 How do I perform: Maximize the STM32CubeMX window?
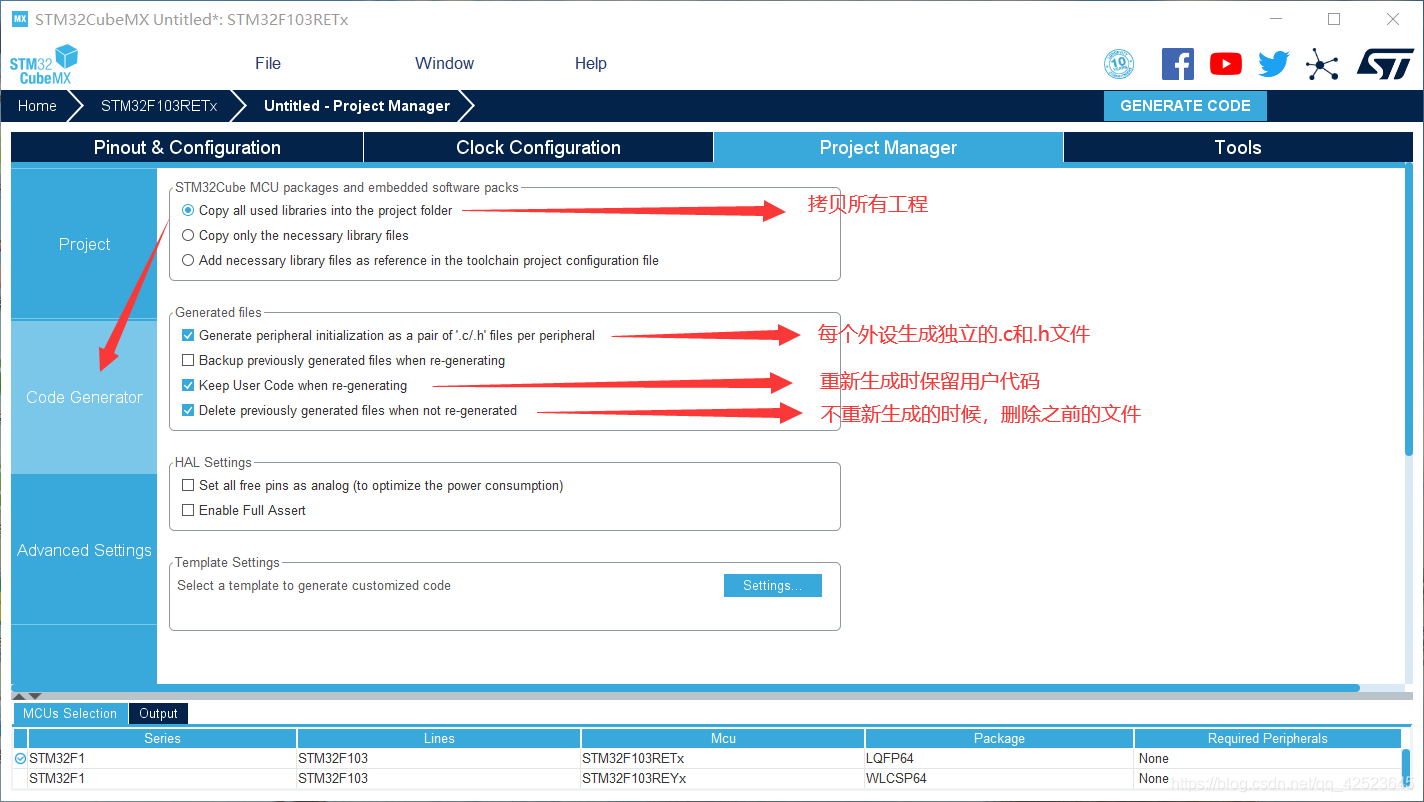coord(1334,19)
